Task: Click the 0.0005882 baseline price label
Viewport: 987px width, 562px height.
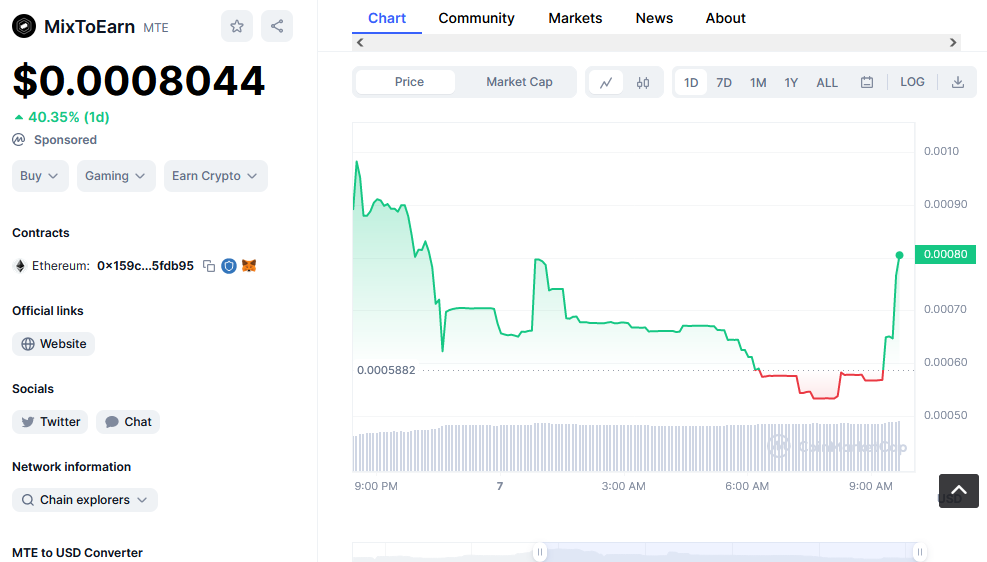Action: (386, 370)
